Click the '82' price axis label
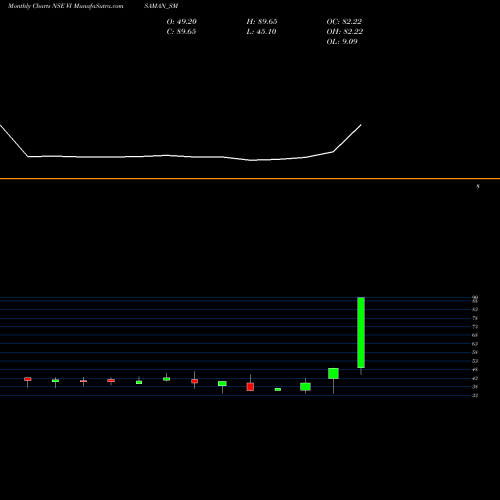Image resolution: width=500 pixels, height=500 pixels. 475,309
